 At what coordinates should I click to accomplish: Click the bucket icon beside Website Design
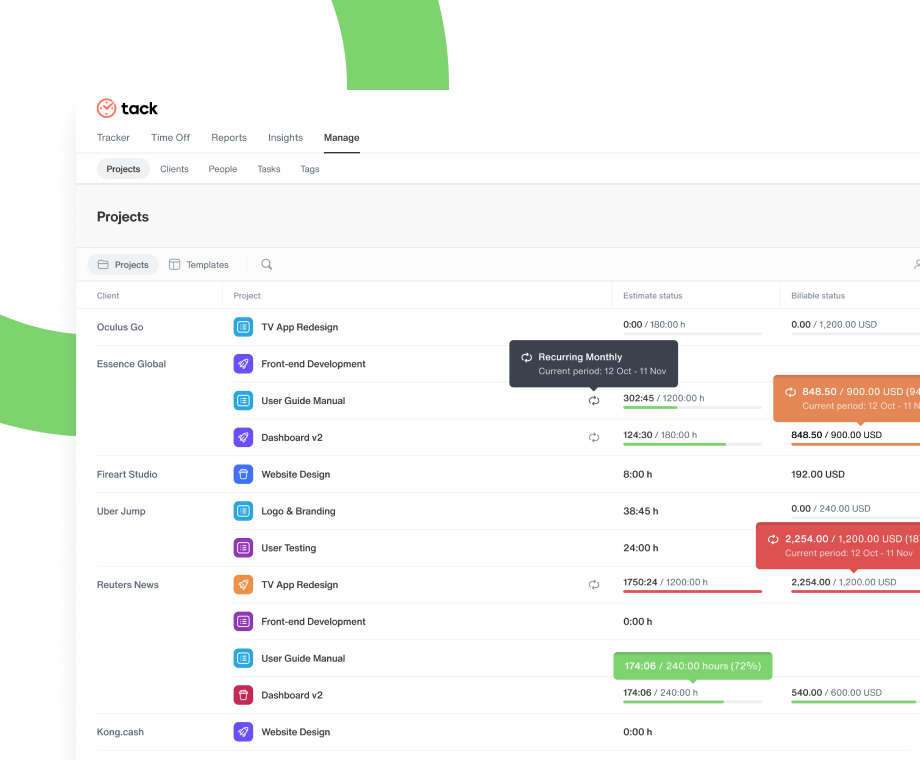pos(241,474)
